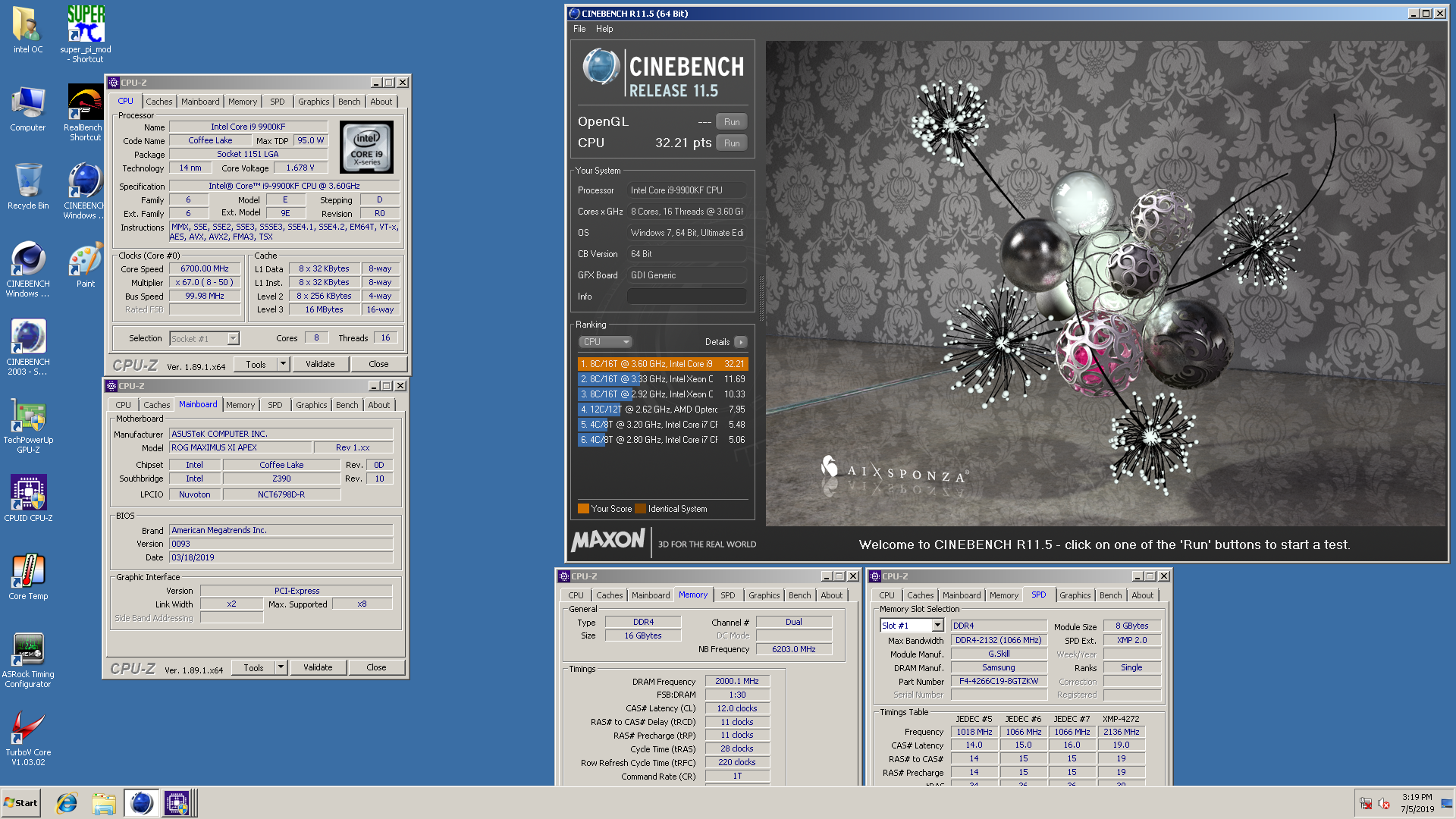Click Part Number F4-4266C19-8GTZKW field

point(999,681)
